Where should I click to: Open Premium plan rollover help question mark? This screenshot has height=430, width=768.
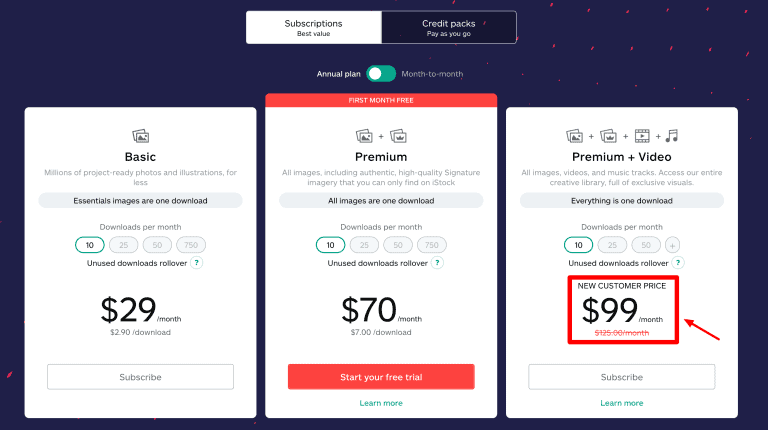[437, 263]
